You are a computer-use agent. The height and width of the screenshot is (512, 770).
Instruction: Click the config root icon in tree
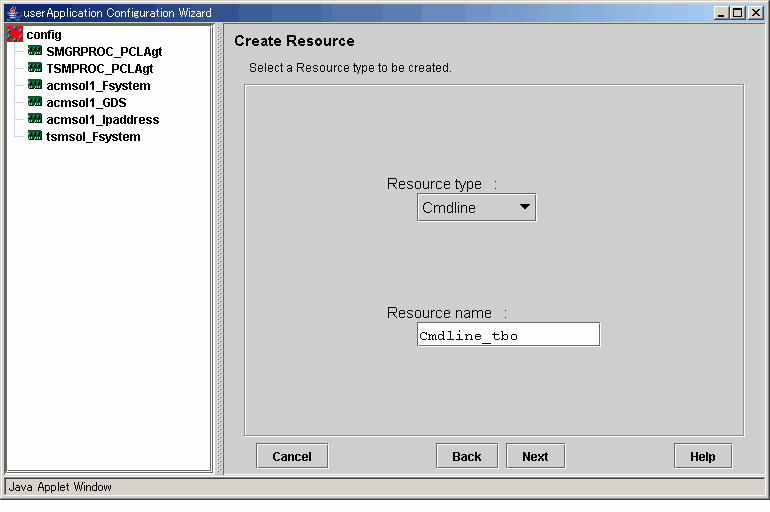[x=15, y=34]
